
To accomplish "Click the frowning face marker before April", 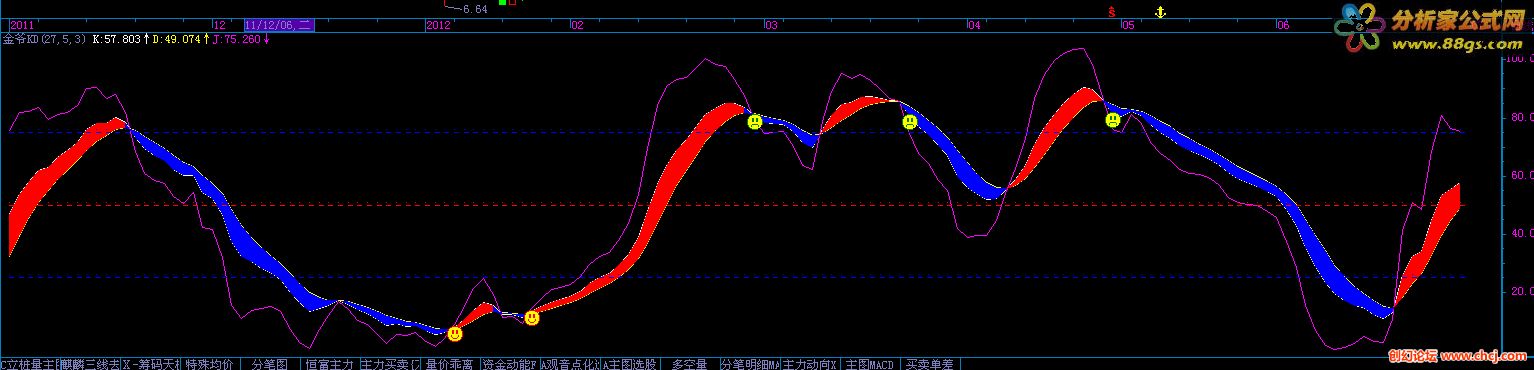I will pyautogui.click(x=910, y=122).
